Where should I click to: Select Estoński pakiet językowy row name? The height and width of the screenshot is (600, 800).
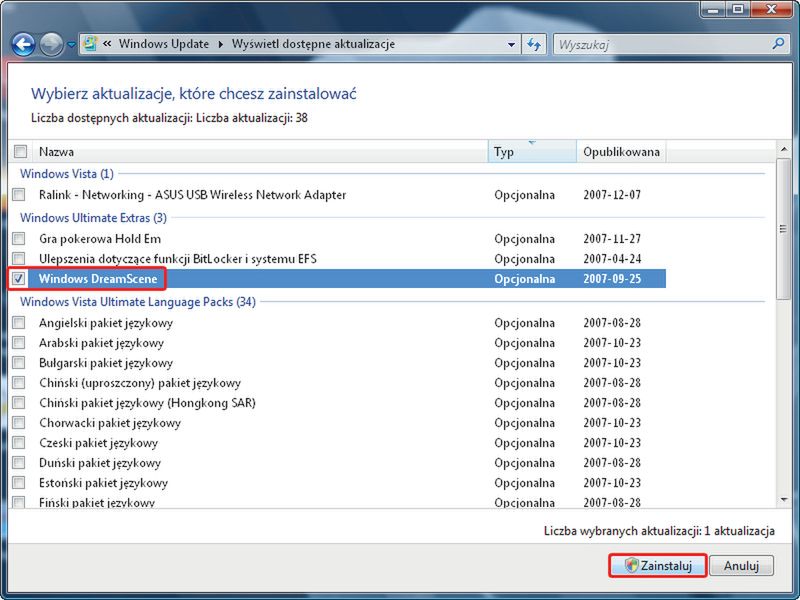(x=104, y=482)
